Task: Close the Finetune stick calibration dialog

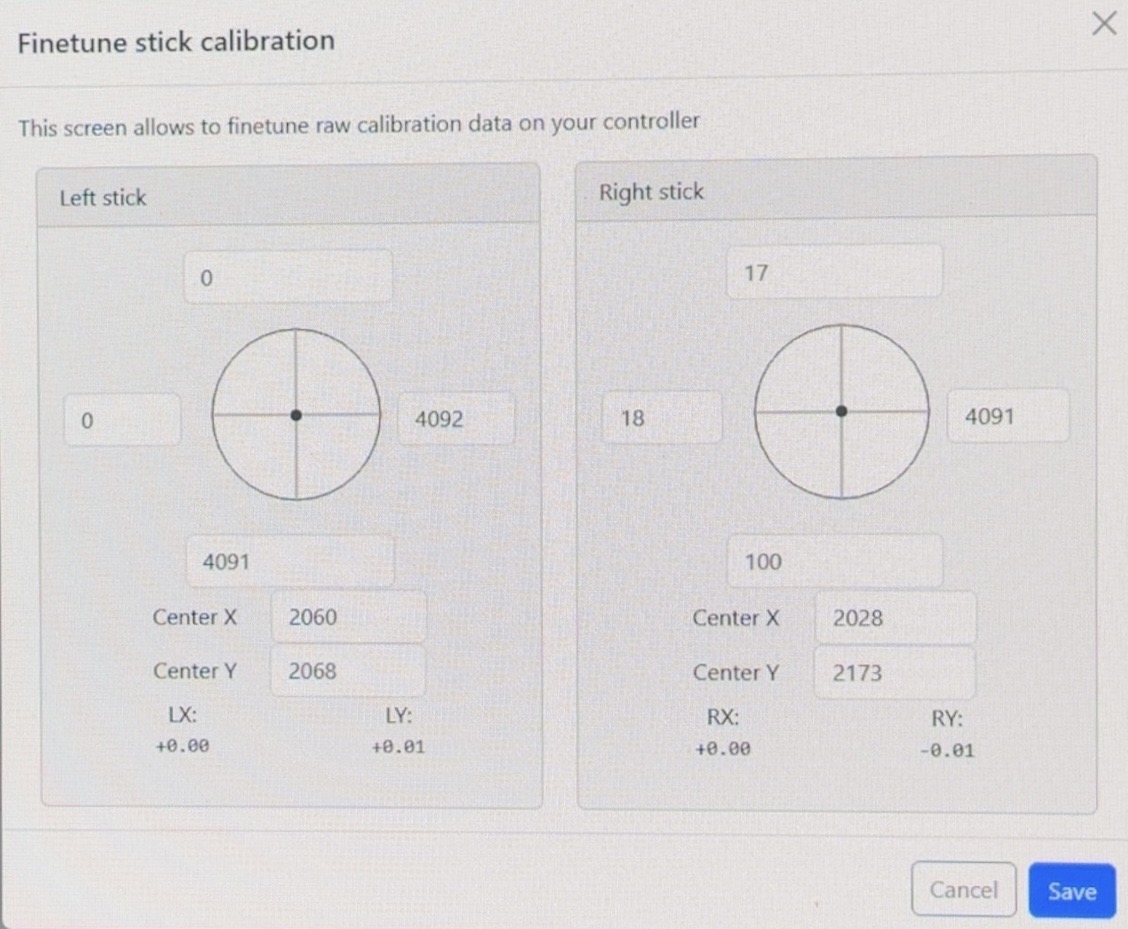Action: coord(1104,23)
